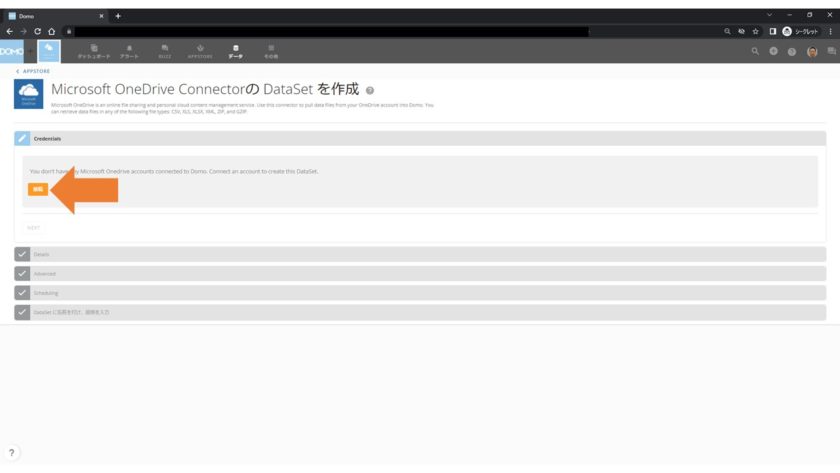
Task: Bookmark this page with the star icon
Action: point(755,32)
